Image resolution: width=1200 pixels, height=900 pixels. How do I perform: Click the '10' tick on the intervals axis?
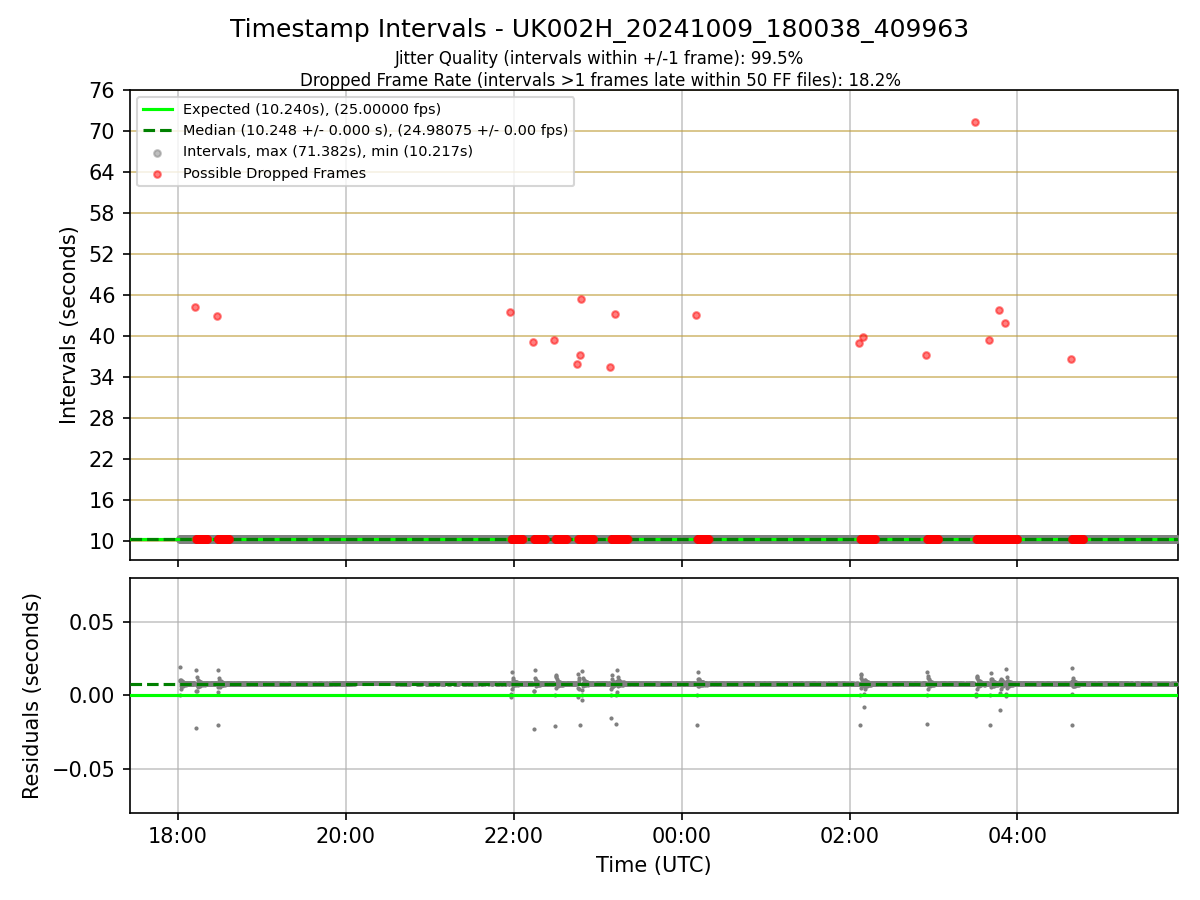click(x=104, y=541)
